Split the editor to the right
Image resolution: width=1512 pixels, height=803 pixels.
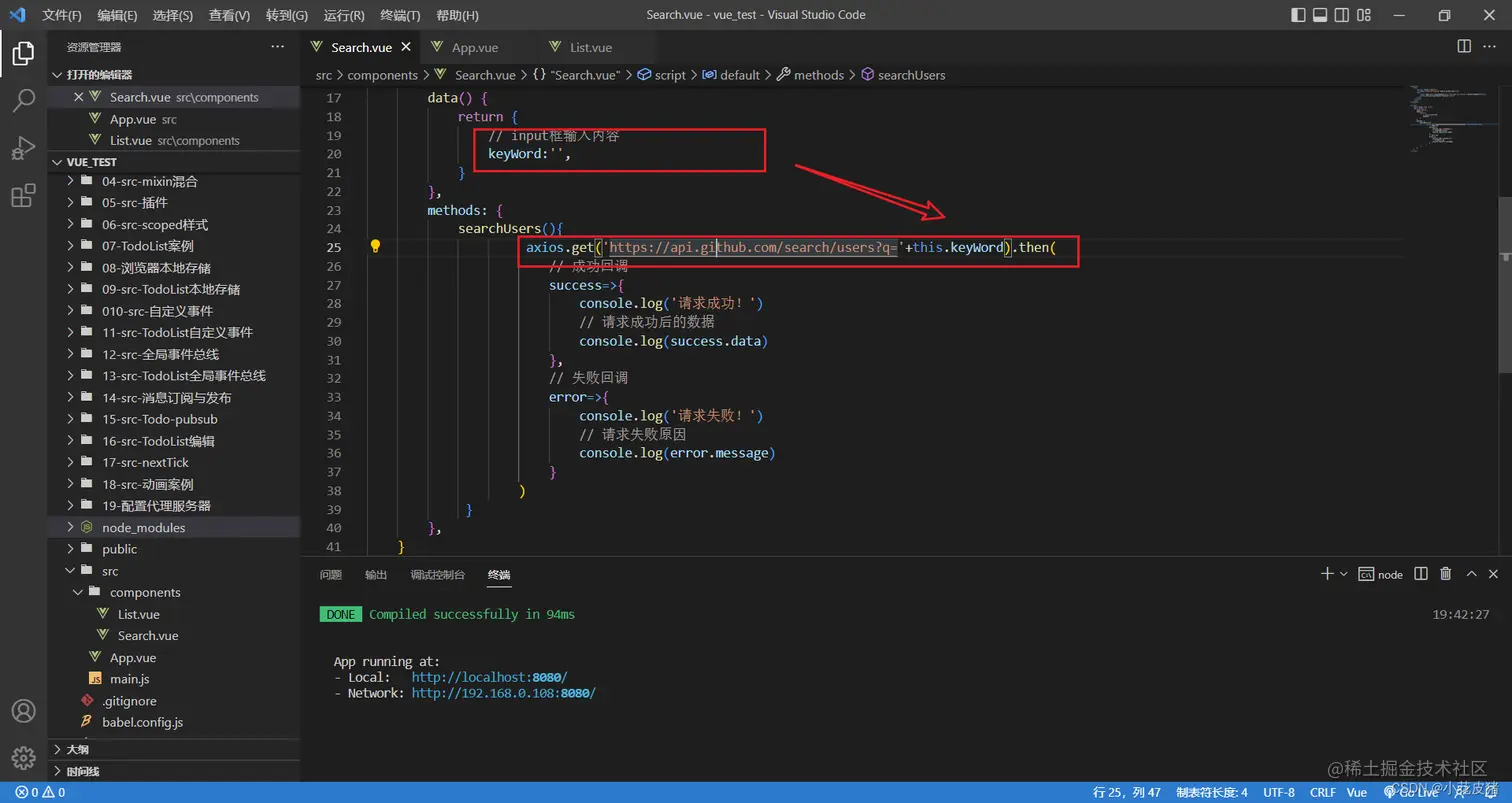coord(1464,47)
